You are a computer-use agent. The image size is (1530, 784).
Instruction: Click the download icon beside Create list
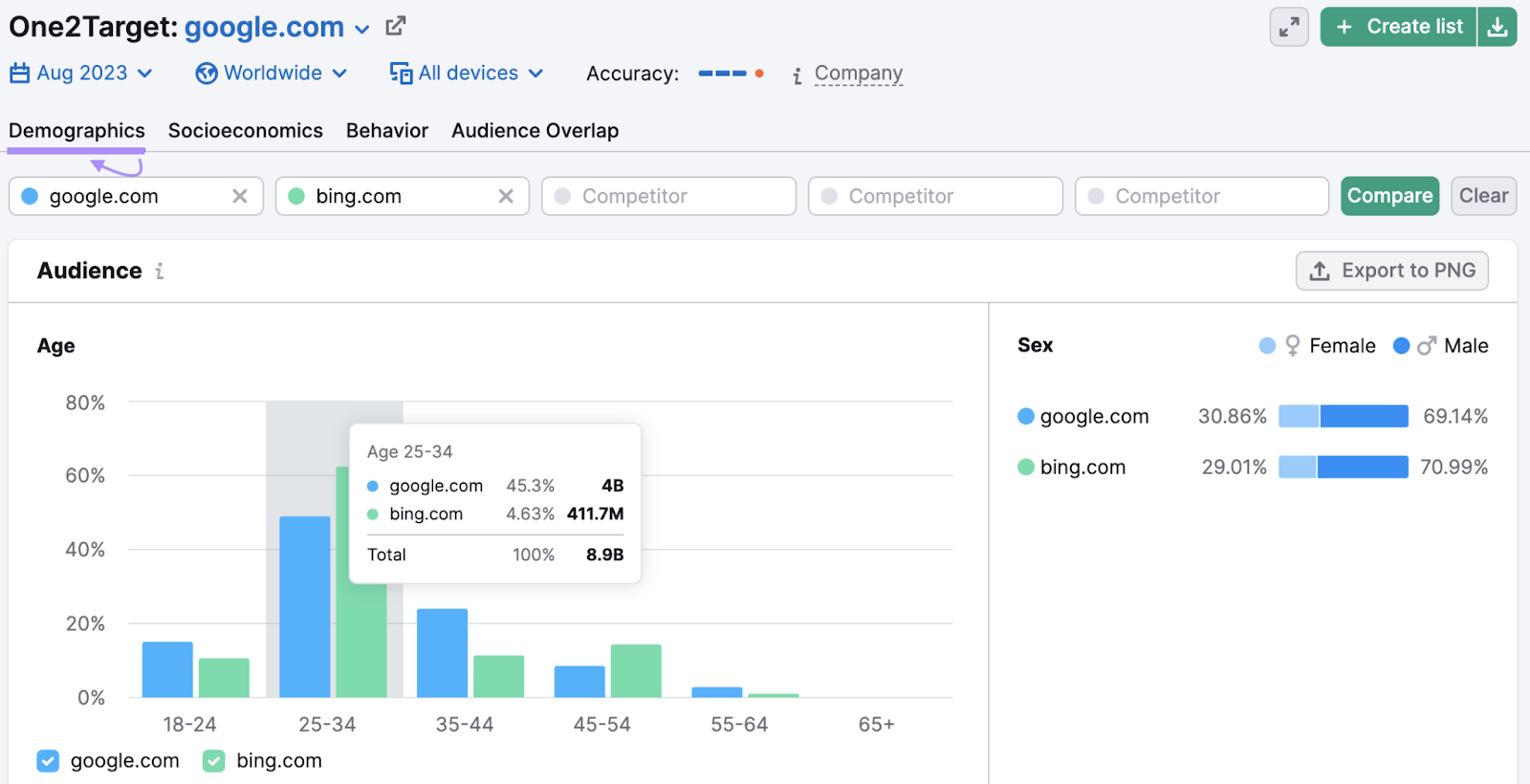pyautogui.click(x=1497, y=27)
